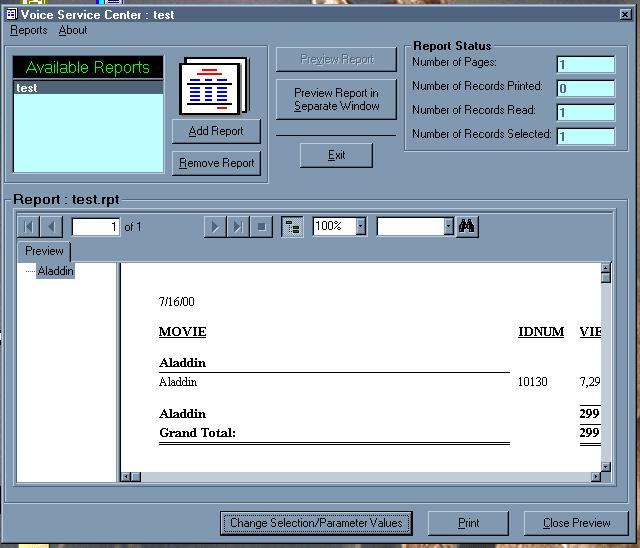
Task: Go to previous report page
Action: pos(51,226)
